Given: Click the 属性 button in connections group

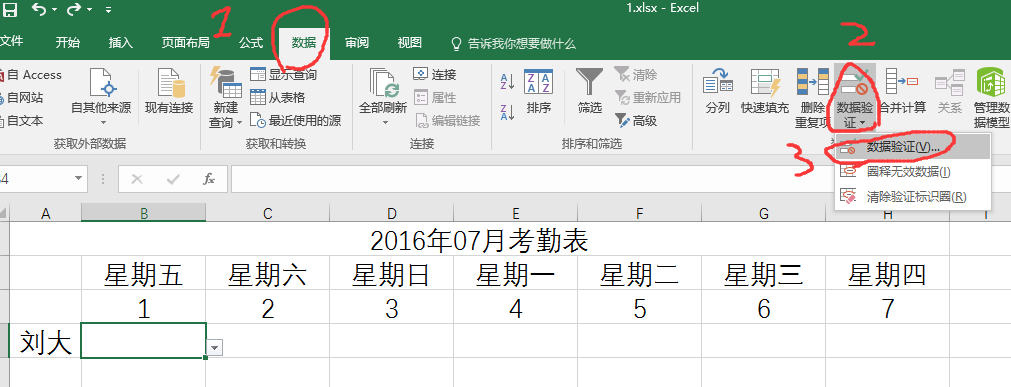Looking at the screenshot, I should [435, 98].
